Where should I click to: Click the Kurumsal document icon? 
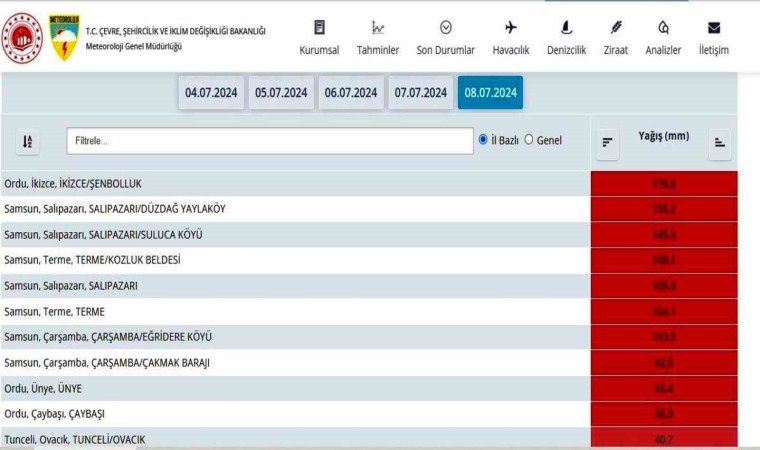(x=319, y=28)
